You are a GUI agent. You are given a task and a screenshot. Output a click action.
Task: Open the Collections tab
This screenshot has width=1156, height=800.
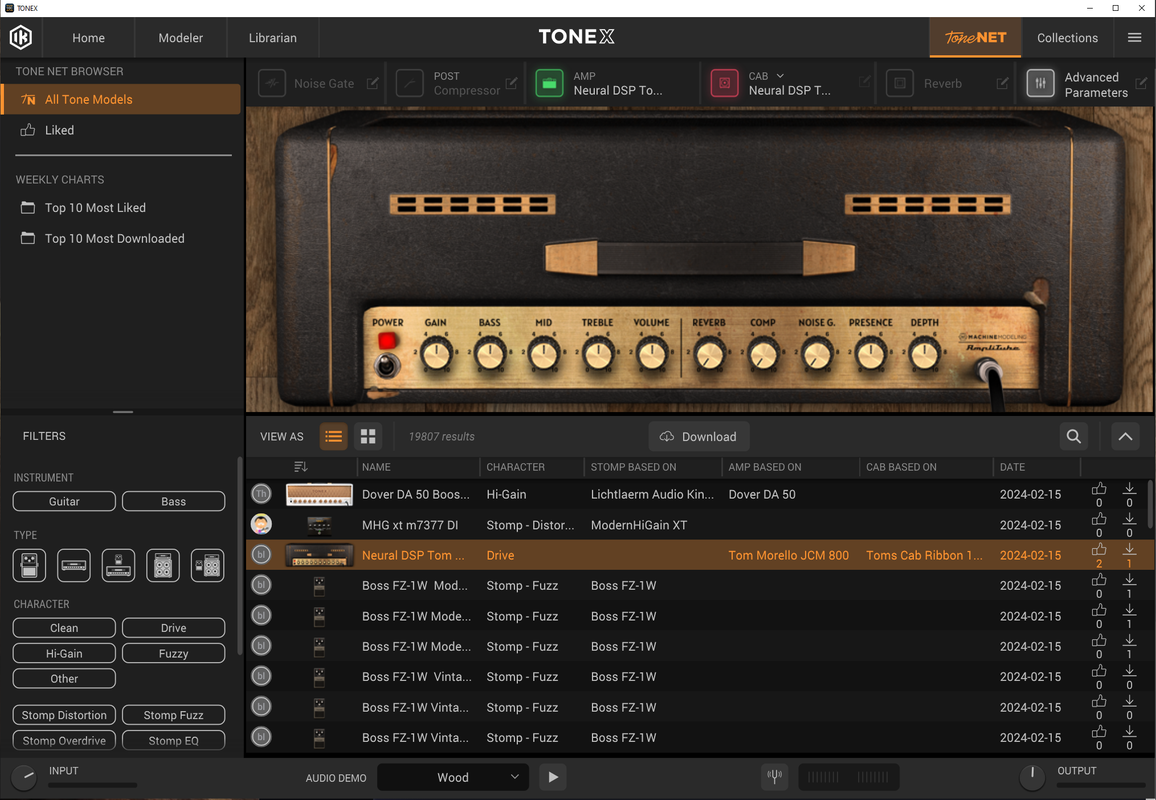point(1067,38)
